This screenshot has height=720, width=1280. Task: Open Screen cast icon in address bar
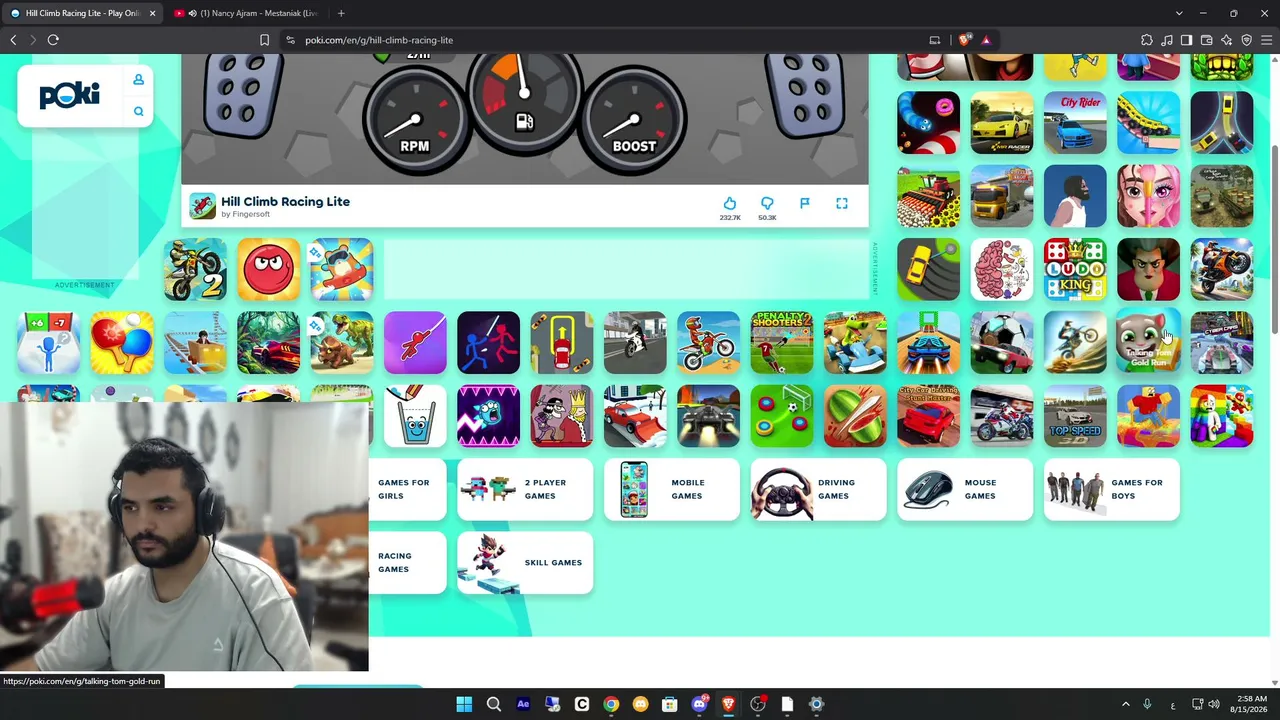(935, 40)
